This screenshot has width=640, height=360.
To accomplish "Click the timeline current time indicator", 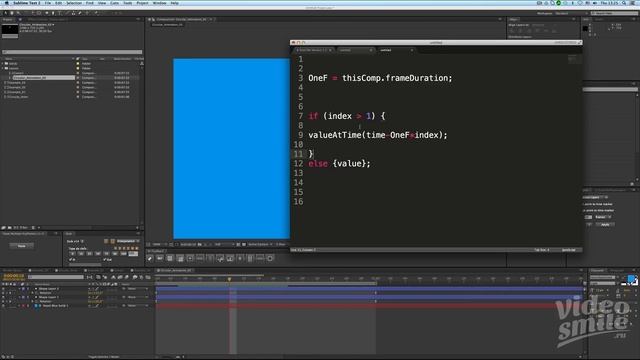I will pyautogui.click(x=229, y=279).
